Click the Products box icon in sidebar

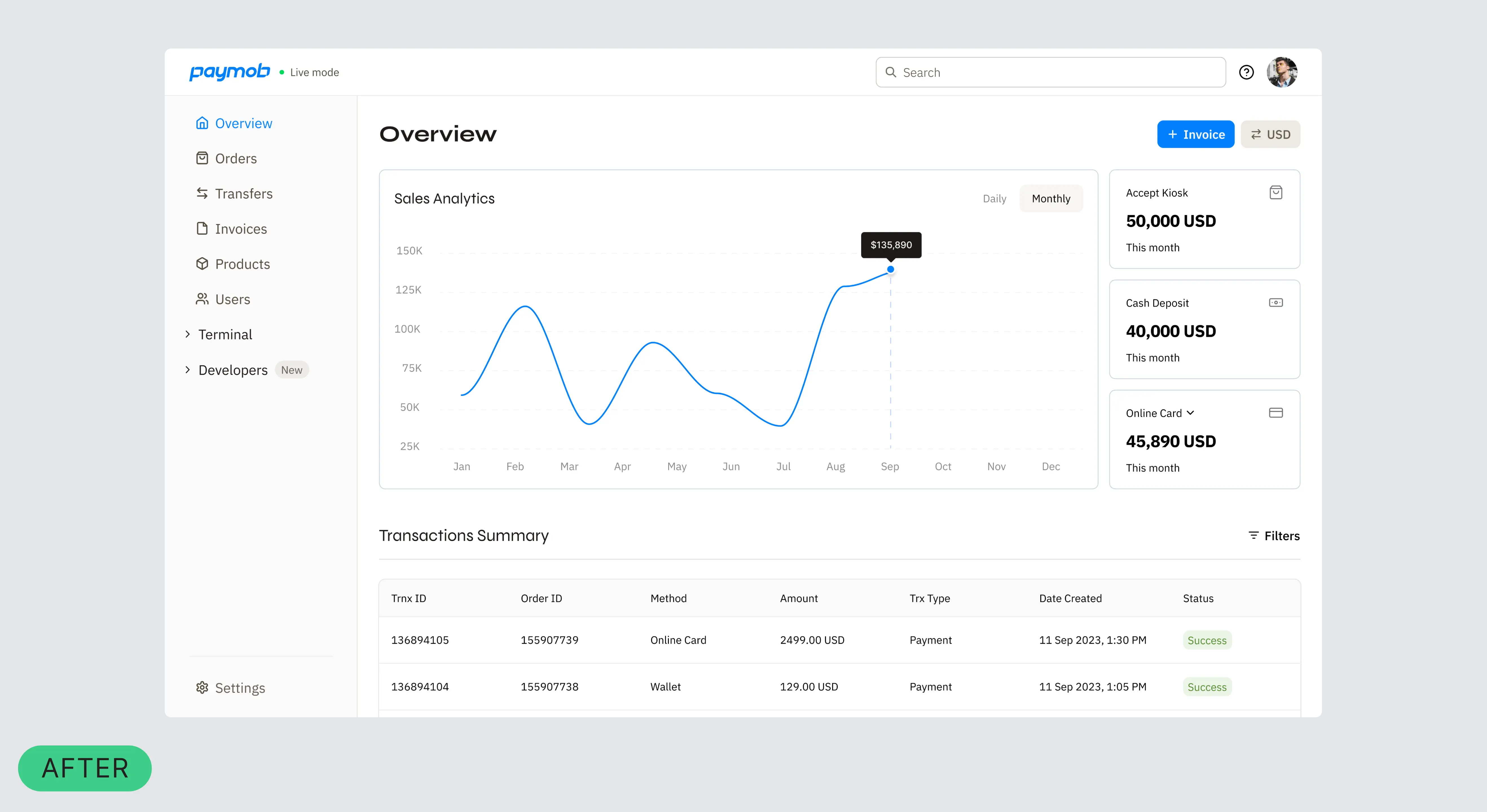pos(202,264)
